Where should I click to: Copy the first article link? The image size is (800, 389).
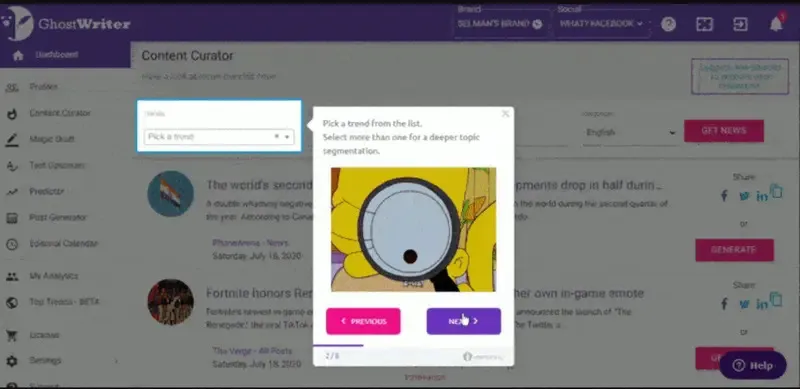click(777, 192)
